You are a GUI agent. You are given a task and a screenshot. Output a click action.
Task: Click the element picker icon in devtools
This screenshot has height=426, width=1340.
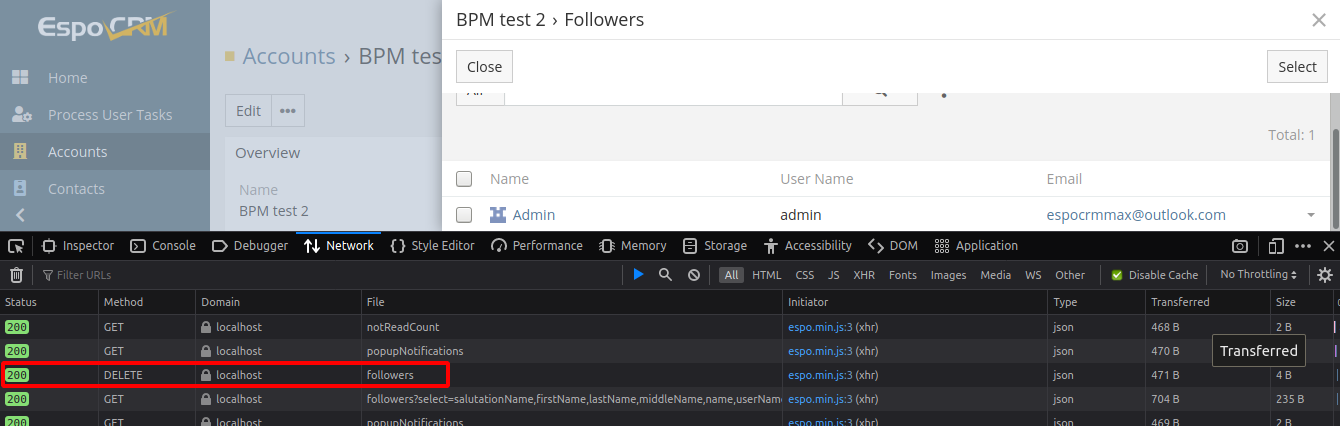click(16, 246)
